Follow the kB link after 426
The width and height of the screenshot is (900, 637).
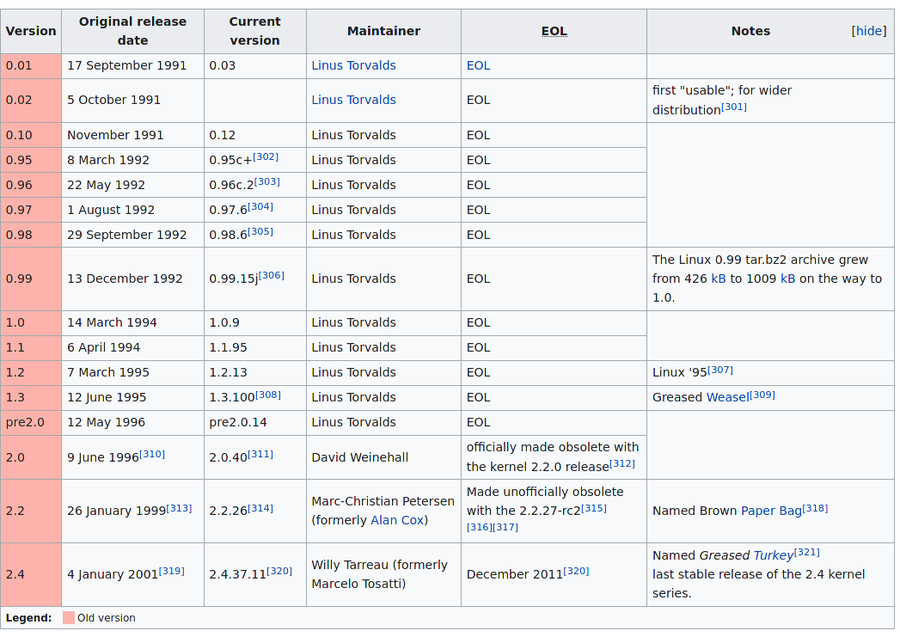coord(718,279)
